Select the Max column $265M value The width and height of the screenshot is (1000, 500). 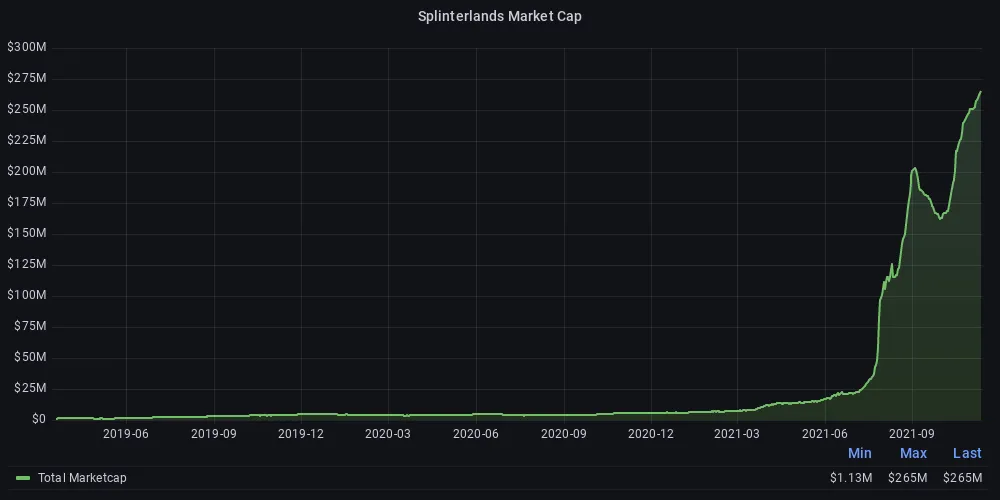tap(908, 478)
